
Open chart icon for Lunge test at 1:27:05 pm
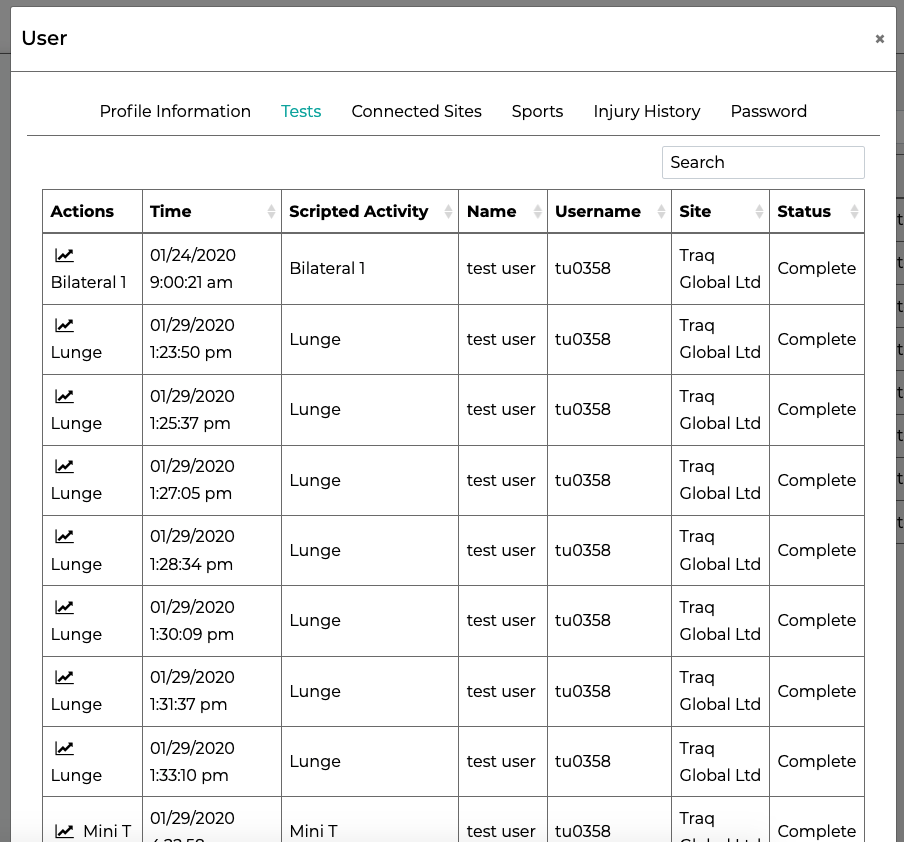coord(64,466)
